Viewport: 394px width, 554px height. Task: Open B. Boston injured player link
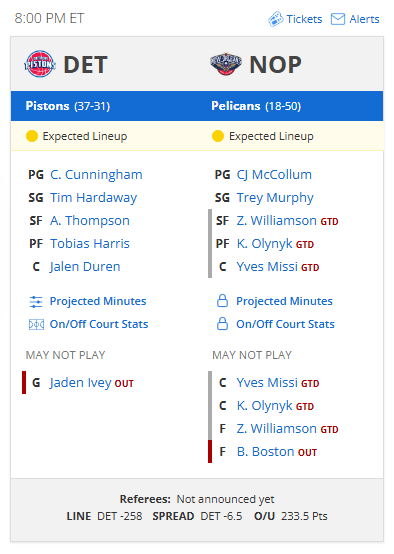click(x=265, y=452)
